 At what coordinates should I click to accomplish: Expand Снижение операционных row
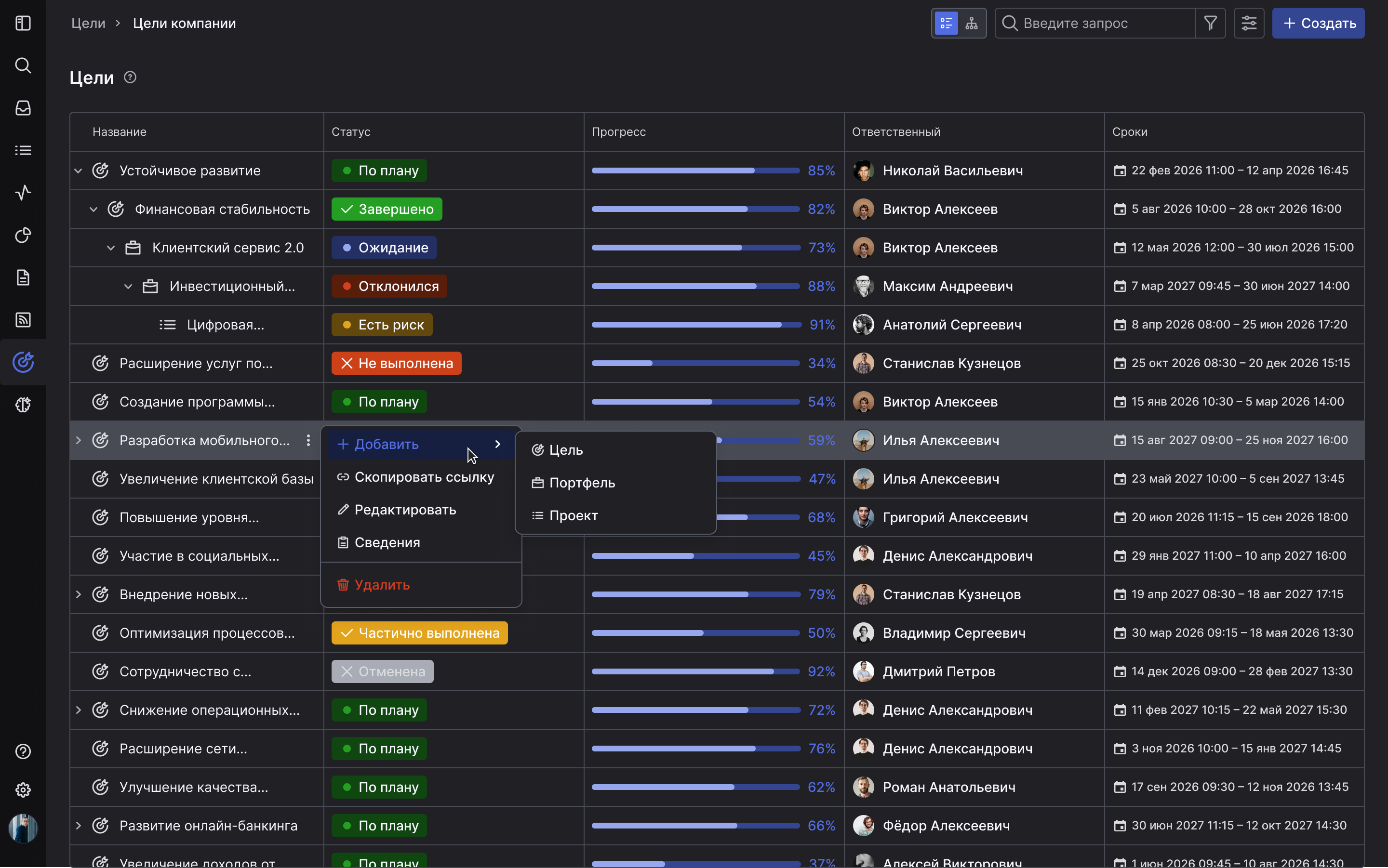click(x=79, y=710)
